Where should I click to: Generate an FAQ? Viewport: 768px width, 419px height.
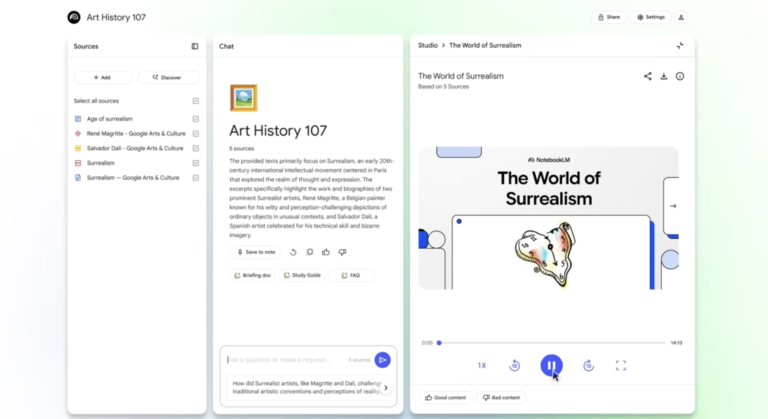click(351, 275)
